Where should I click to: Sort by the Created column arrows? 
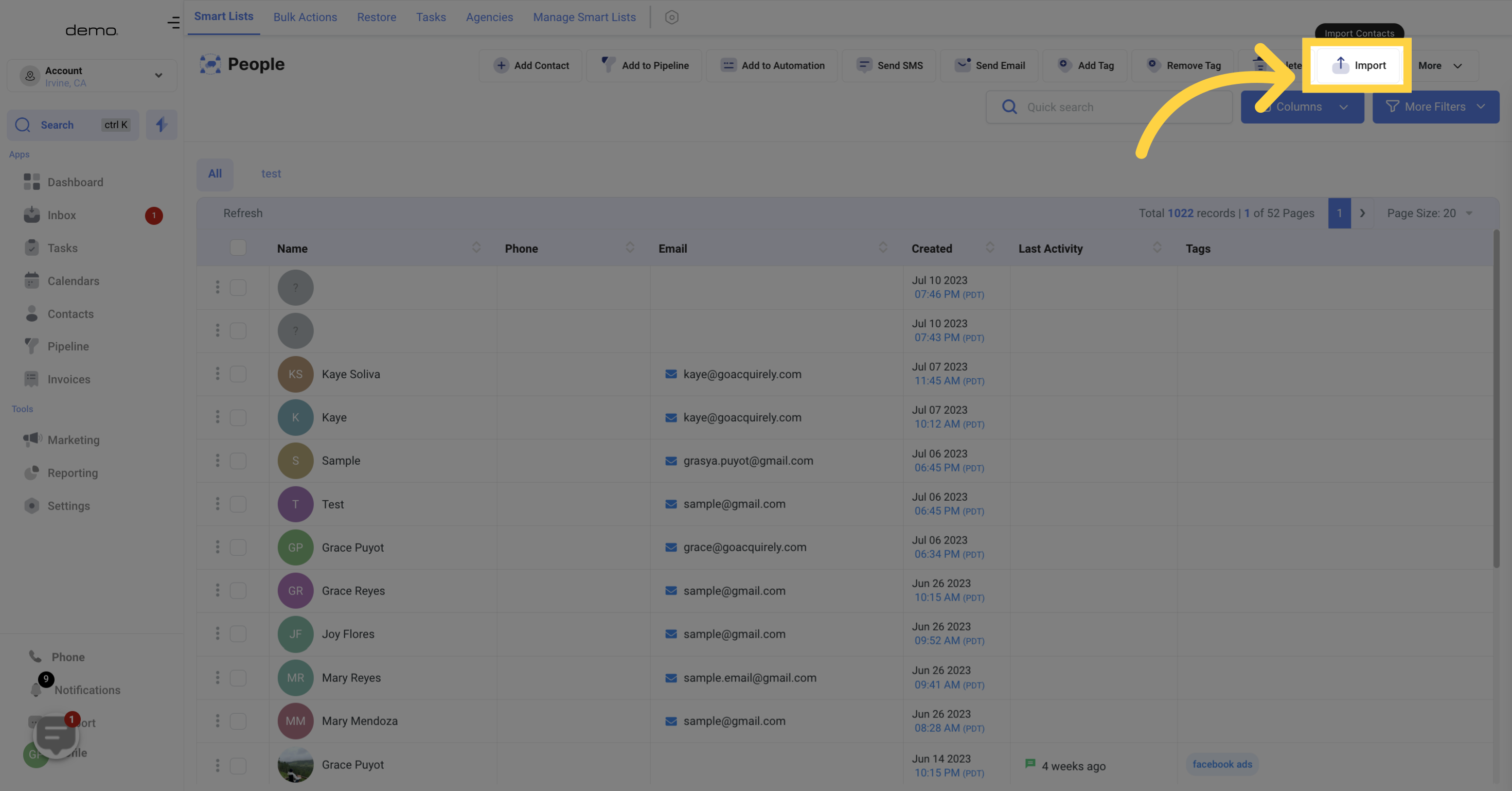pos(990,248)
